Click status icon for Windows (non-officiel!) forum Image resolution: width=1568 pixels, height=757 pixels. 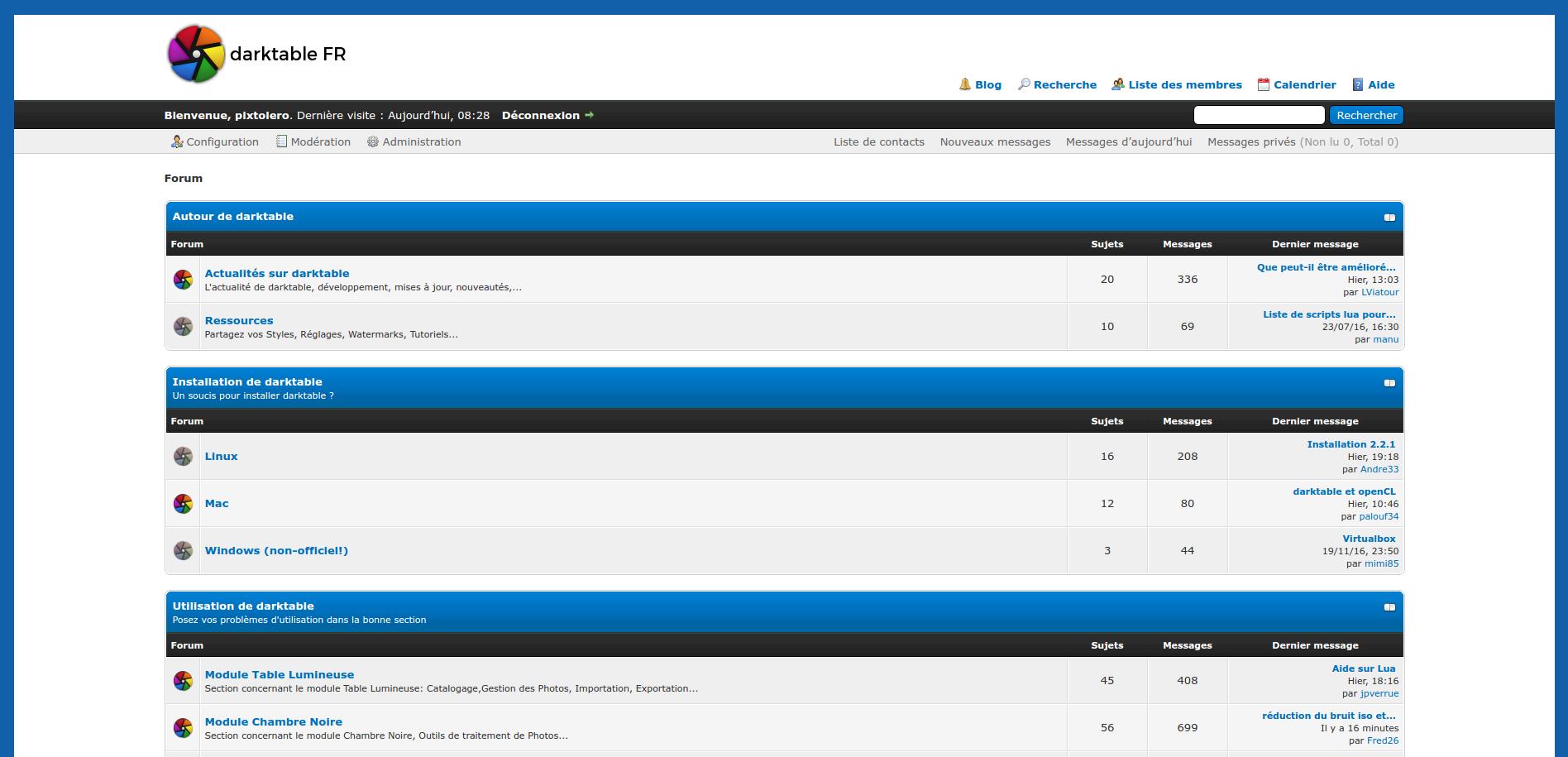(183, 551)
